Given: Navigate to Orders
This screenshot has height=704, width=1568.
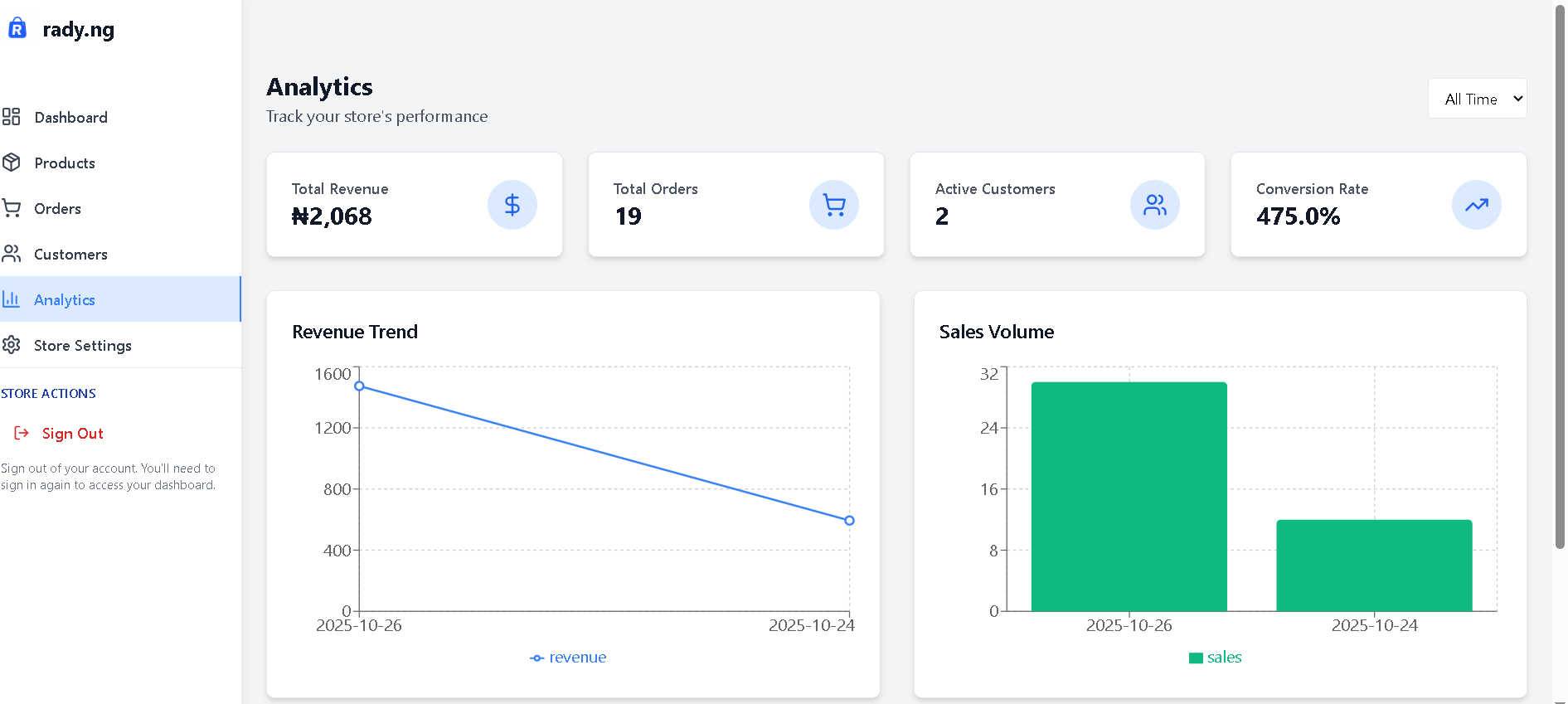Looking at the screenshot, I should [120, 208].
